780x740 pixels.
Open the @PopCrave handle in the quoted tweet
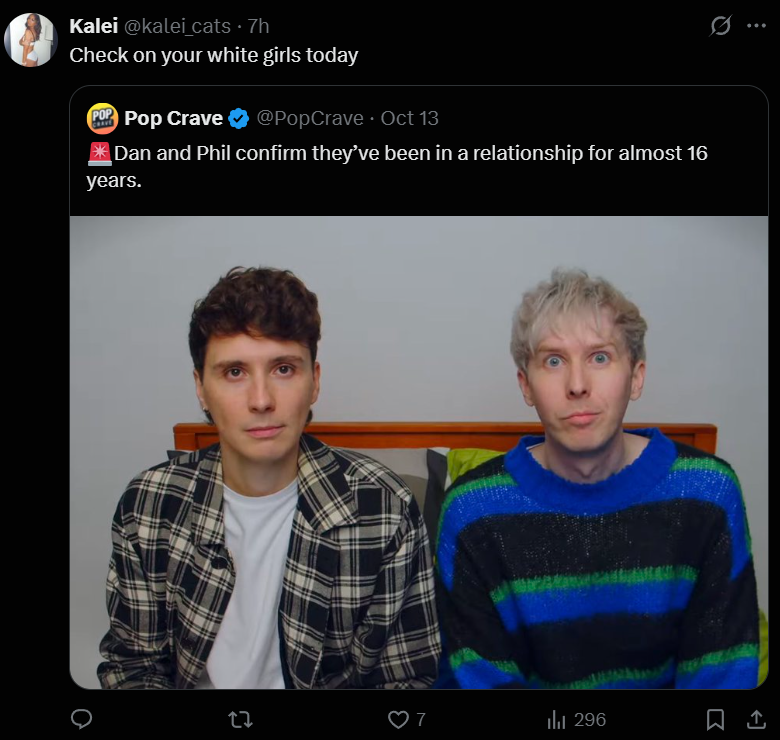(x=310, y=118)
